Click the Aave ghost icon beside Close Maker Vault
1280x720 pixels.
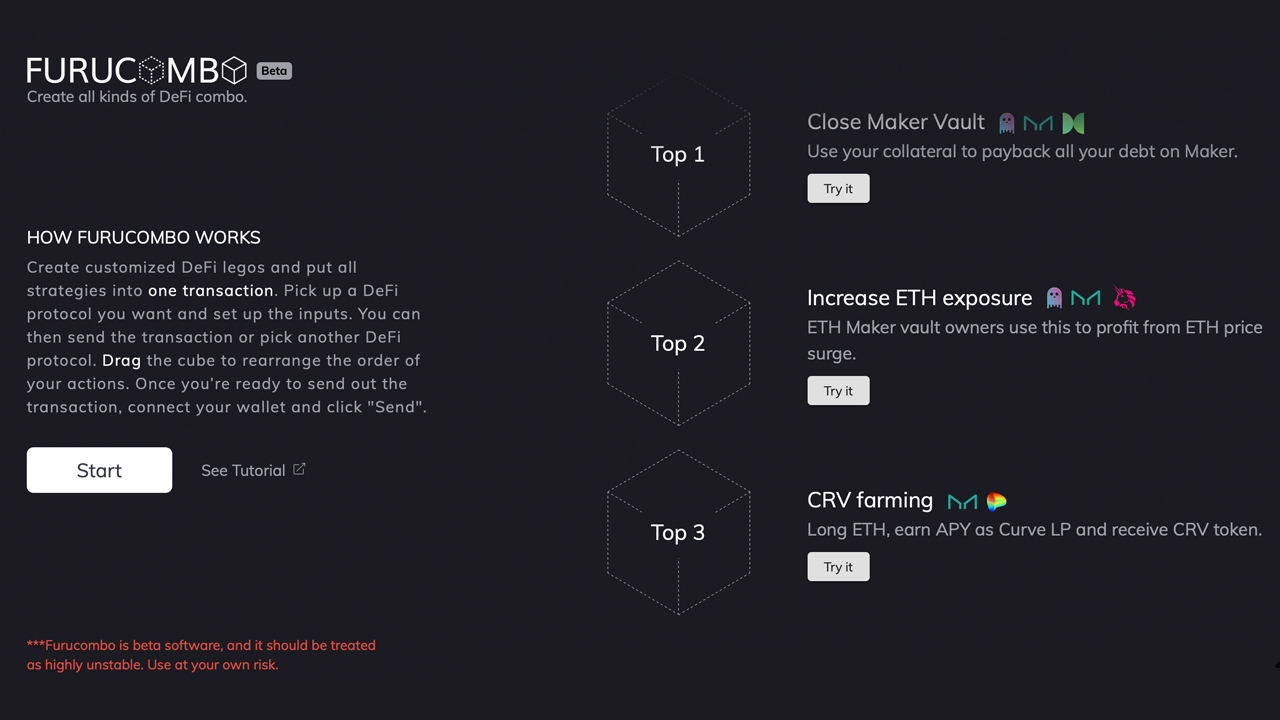[1007, 123]
